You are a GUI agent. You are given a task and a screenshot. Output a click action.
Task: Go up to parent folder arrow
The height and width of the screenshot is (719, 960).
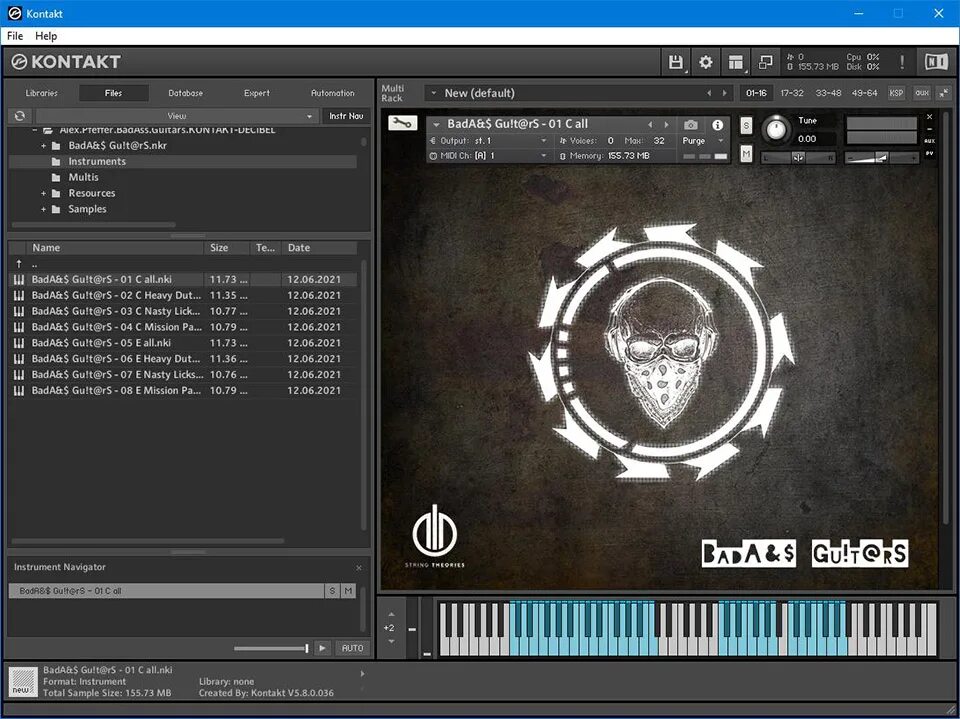pos(19,264)
